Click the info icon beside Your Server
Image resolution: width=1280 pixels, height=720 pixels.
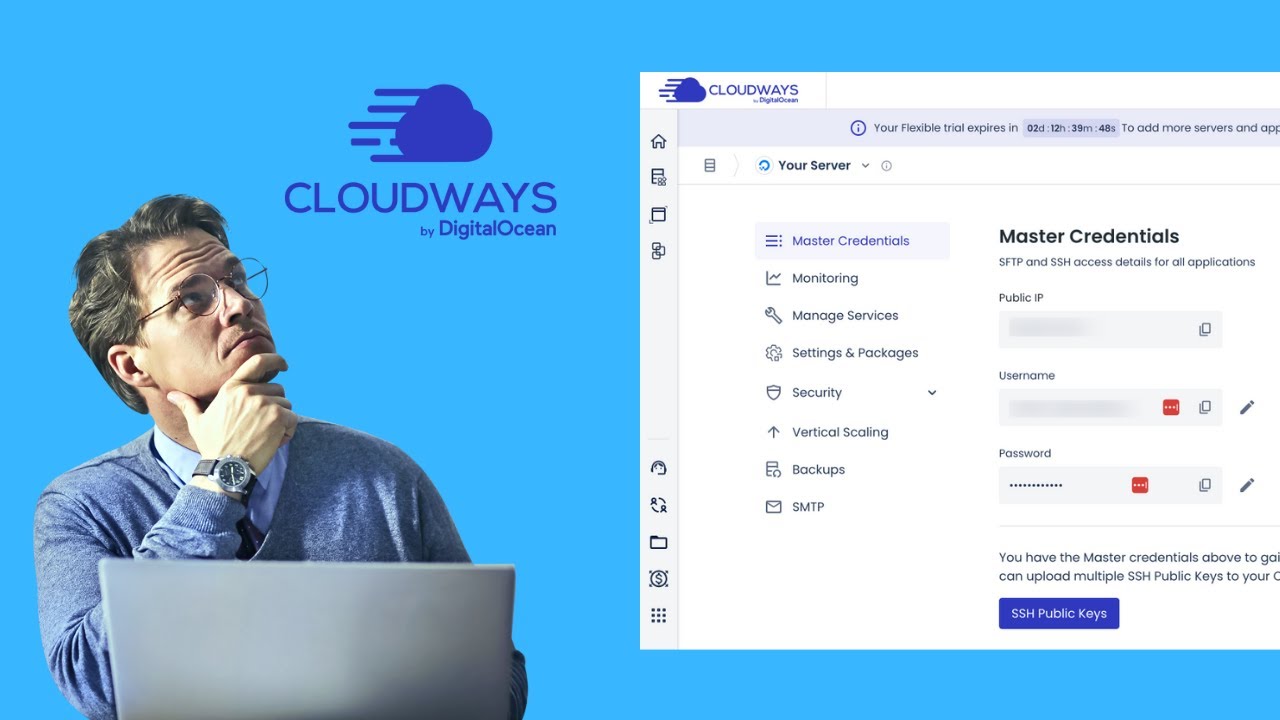(x=886, y=166)
